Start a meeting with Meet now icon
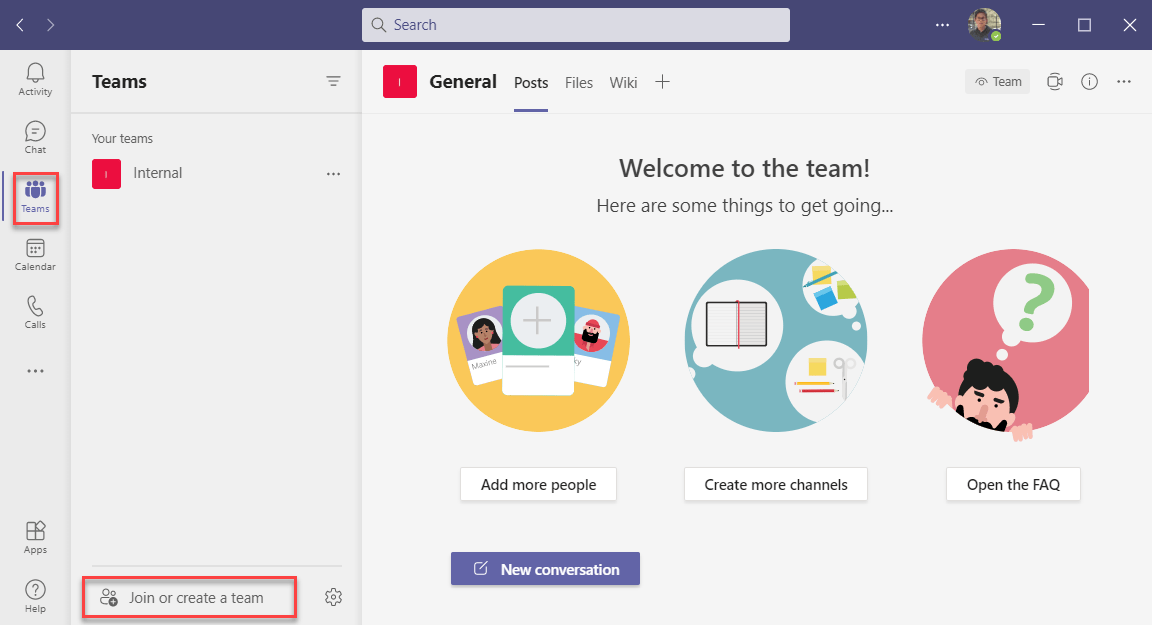 (x=1055, y=82)
